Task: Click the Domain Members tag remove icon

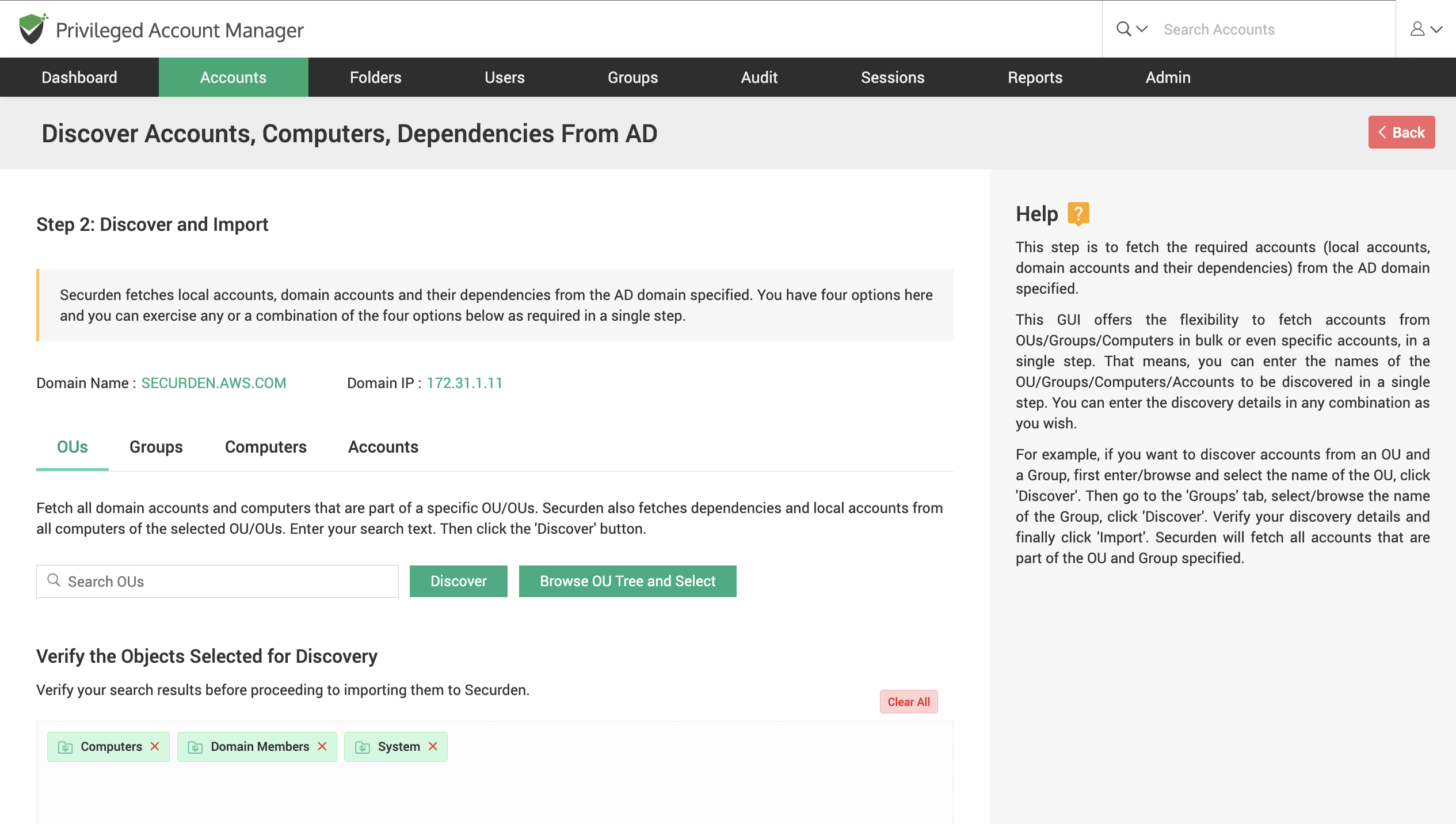Action: pyautogui.click(x=323, y=746)
